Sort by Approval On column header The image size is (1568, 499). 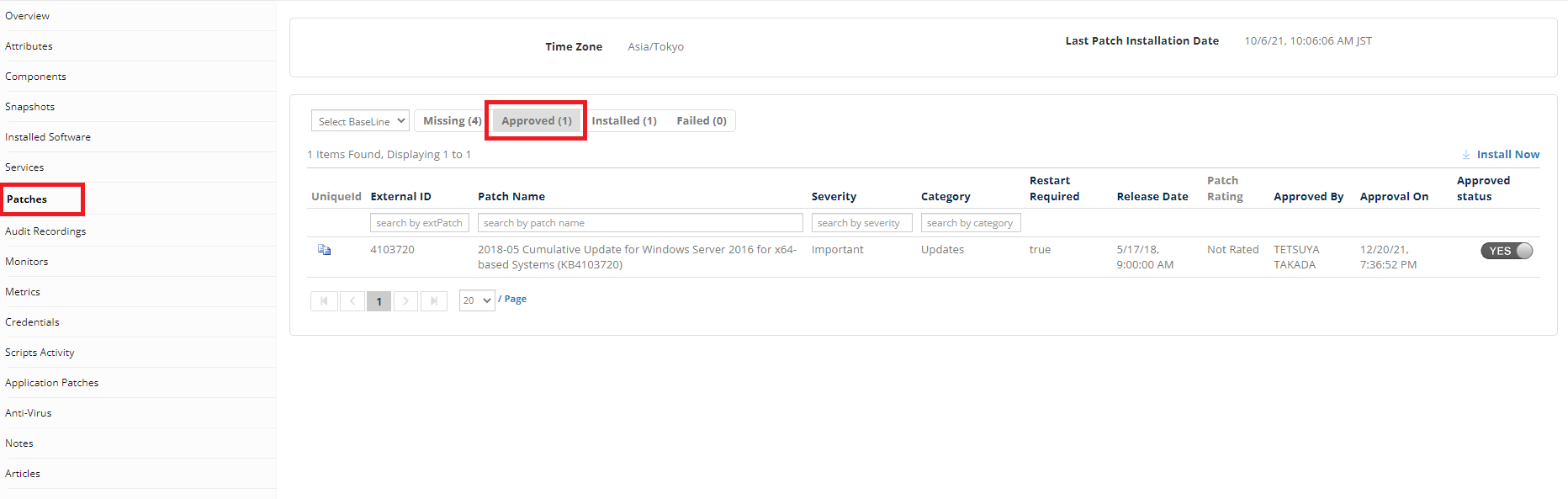click(x=1394, y=197)
